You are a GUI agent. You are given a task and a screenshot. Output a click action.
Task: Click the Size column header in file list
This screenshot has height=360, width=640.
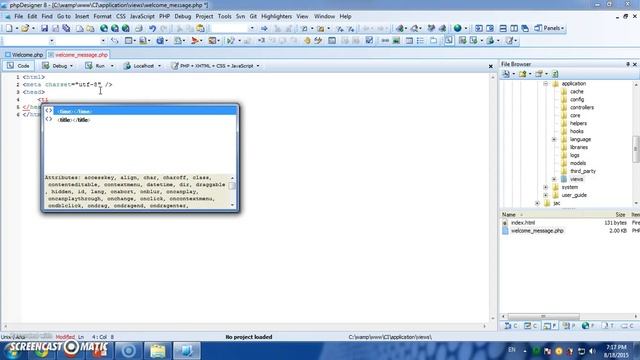620,215
